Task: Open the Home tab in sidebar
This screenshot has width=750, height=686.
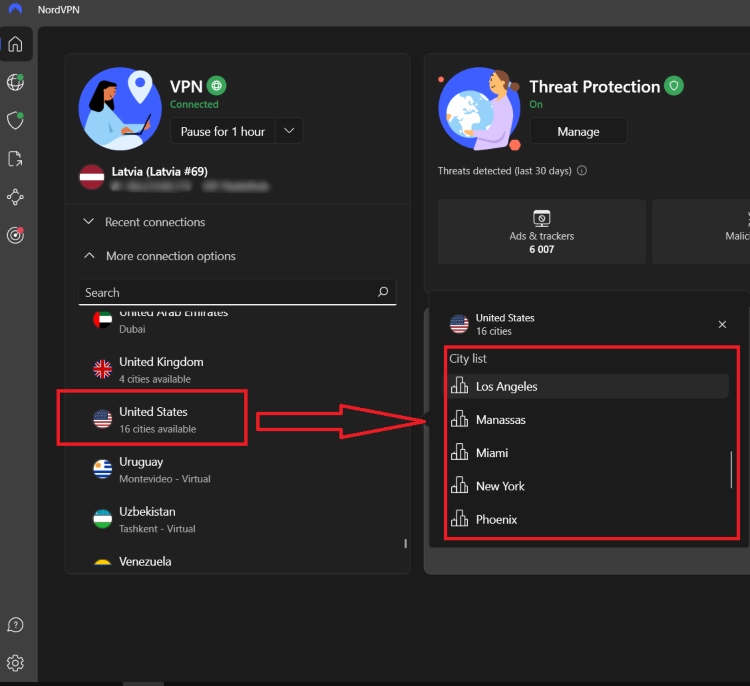Action: point(15,44)
